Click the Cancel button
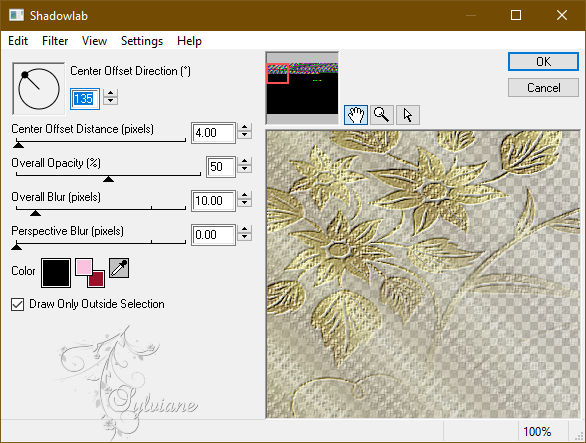Screen dimensions: 586x443 click(x=543, y=88)
